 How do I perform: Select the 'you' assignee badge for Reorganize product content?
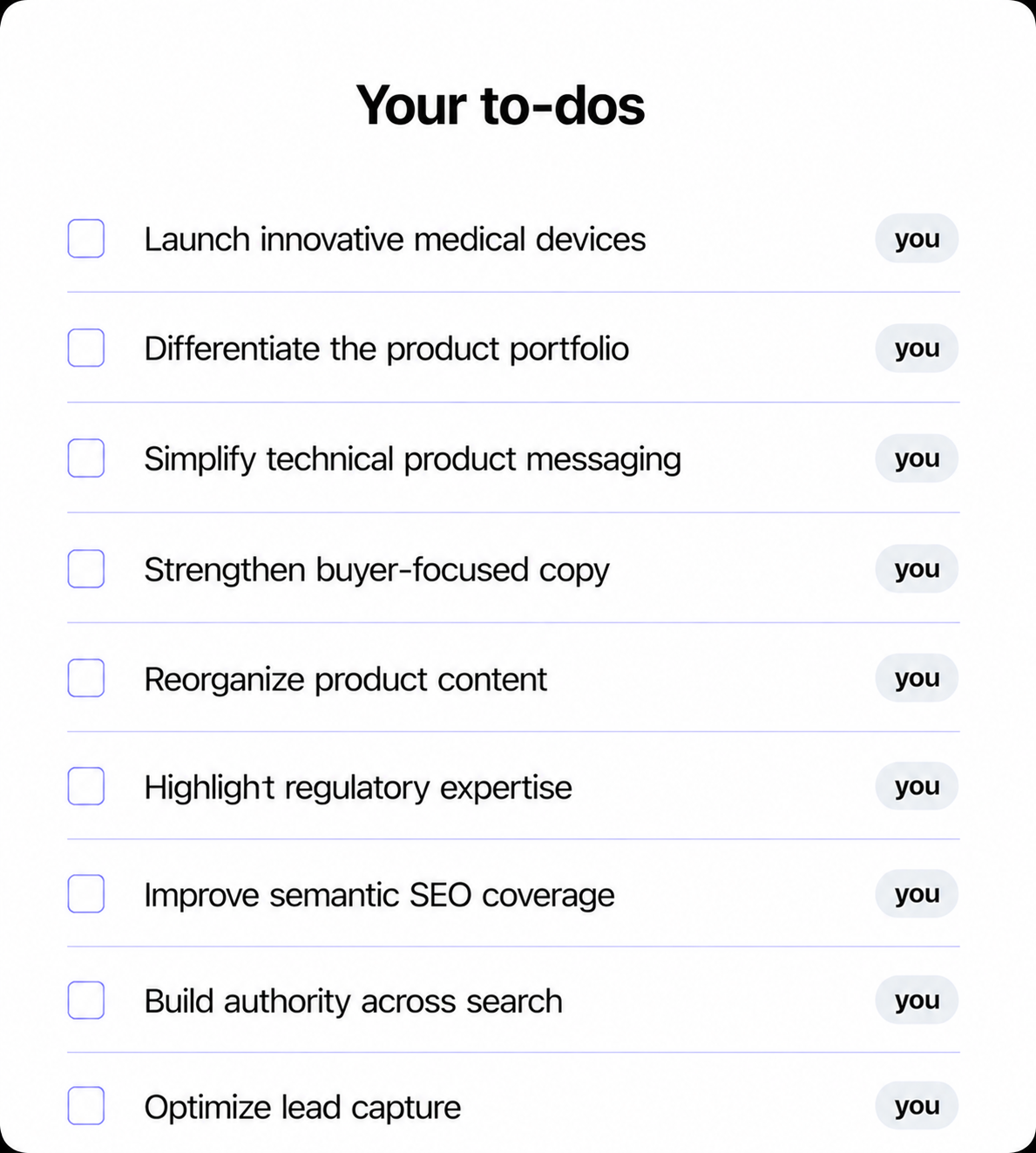tap(917, 678)
